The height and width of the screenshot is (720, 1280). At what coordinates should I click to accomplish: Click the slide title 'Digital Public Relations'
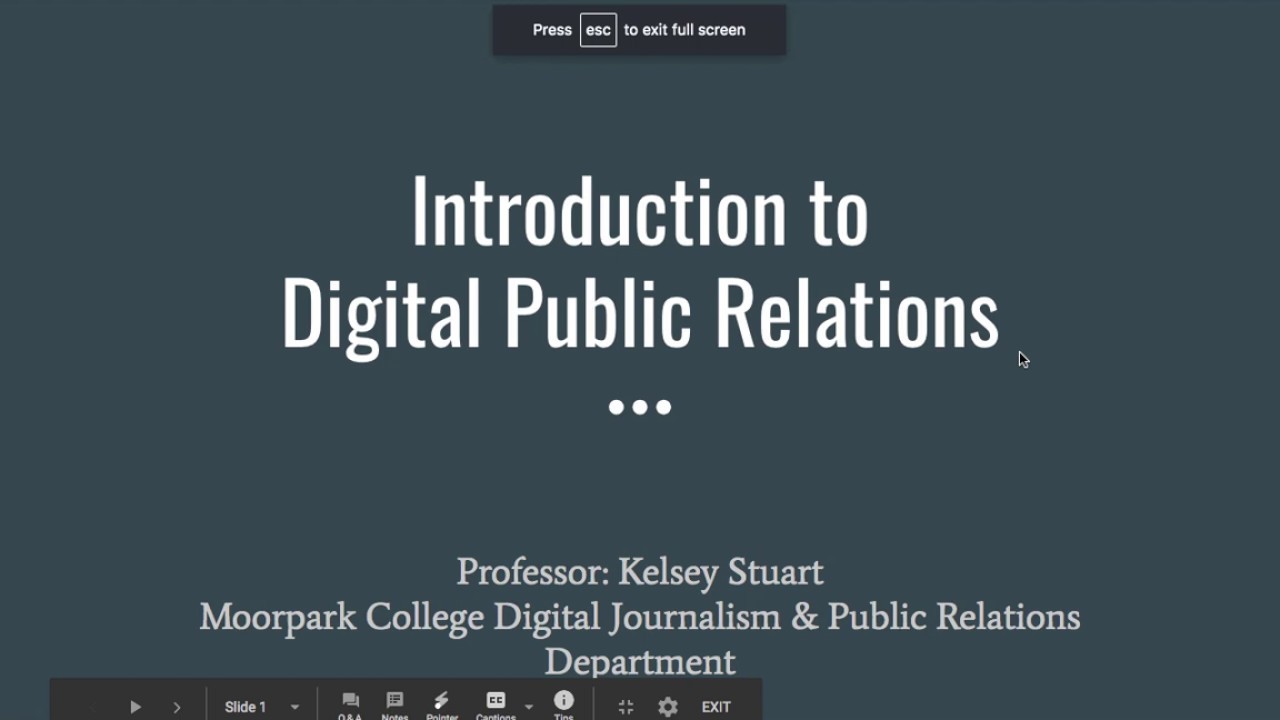click(640, 314)
